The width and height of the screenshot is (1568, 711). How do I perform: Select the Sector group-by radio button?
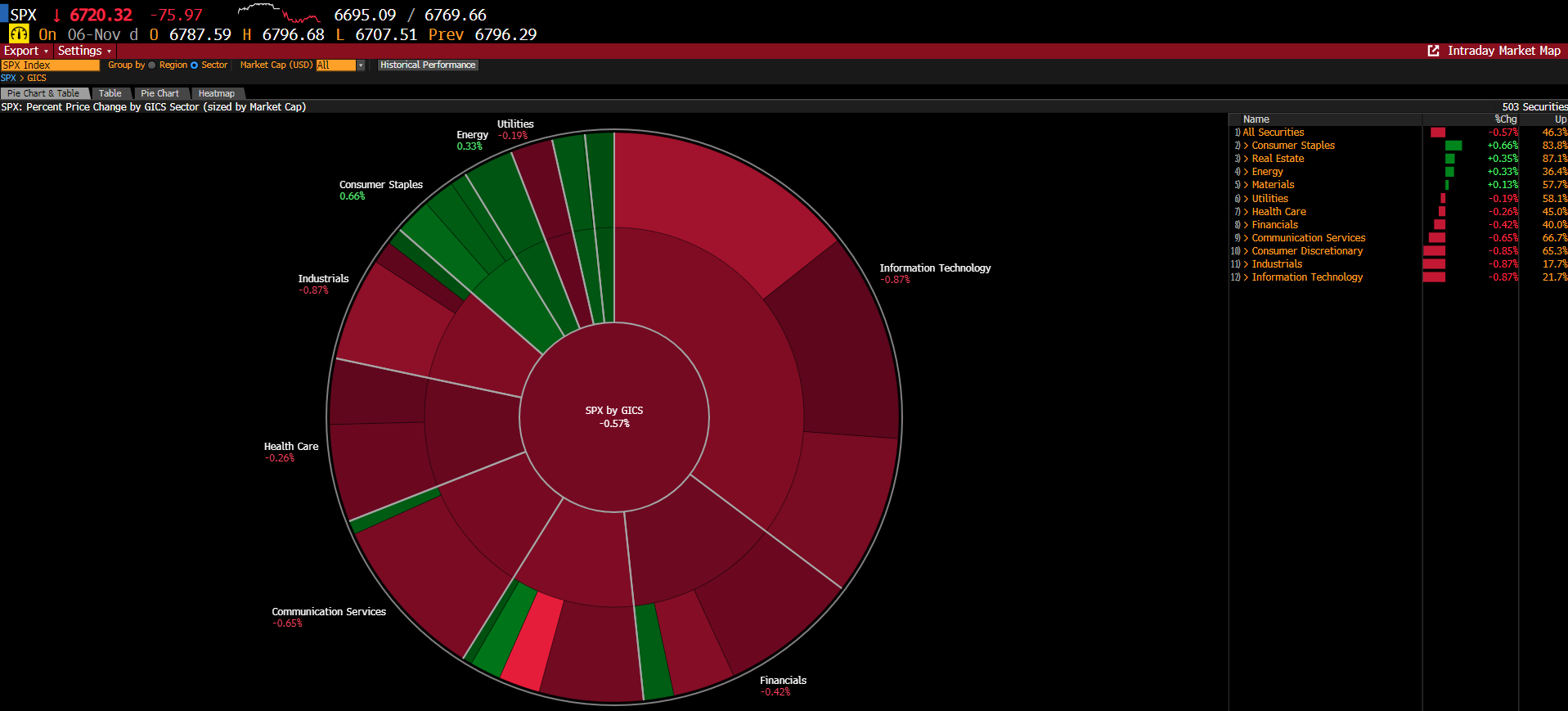195,65
